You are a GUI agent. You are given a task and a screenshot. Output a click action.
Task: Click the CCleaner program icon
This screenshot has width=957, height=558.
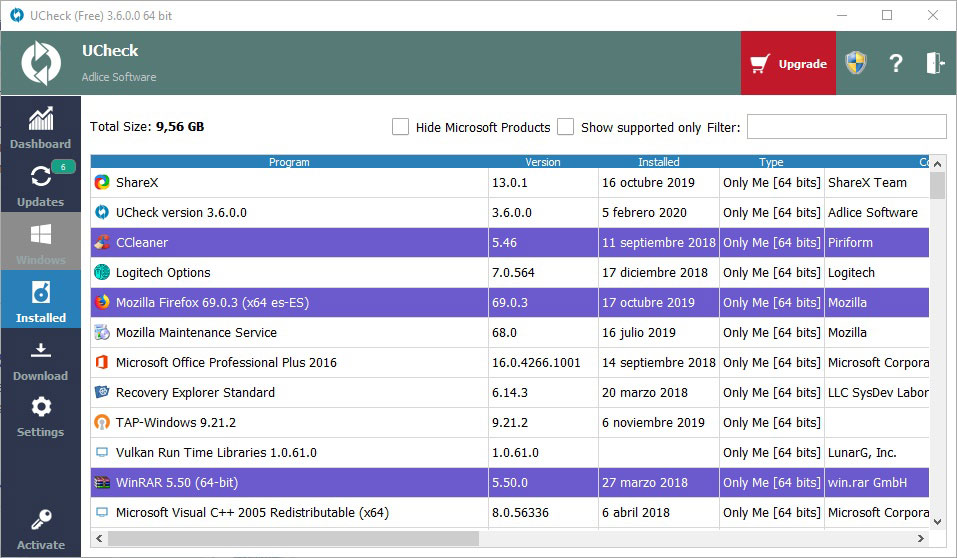[102, 242]
